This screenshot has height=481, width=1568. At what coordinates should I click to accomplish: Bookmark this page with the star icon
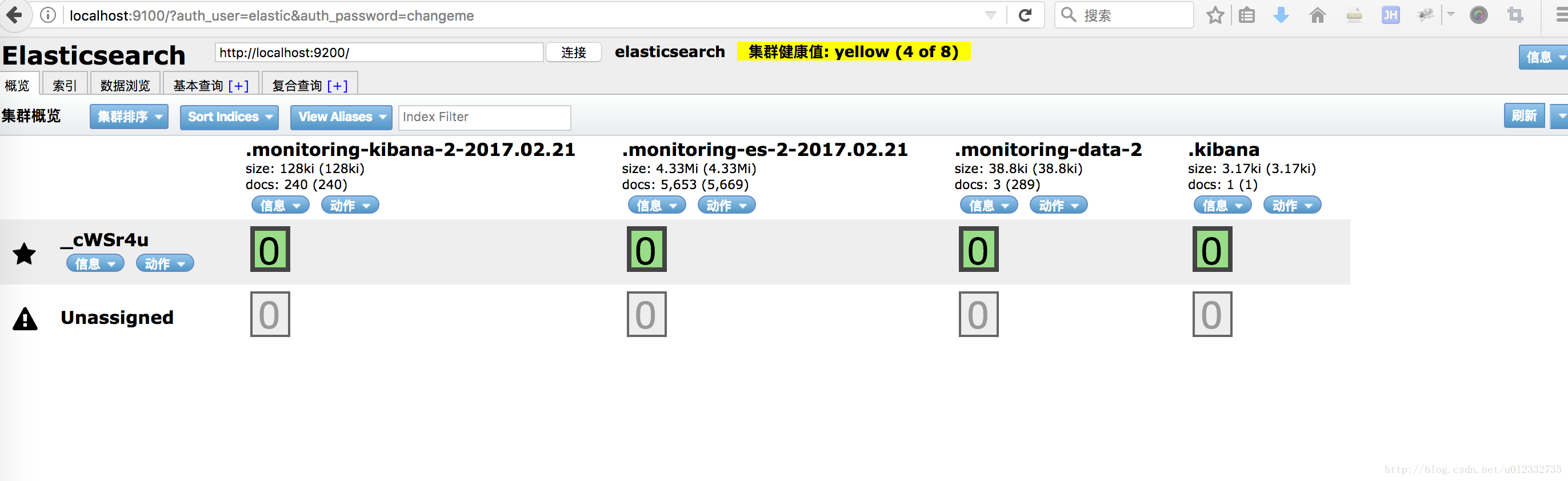[x=1215, y=15]
